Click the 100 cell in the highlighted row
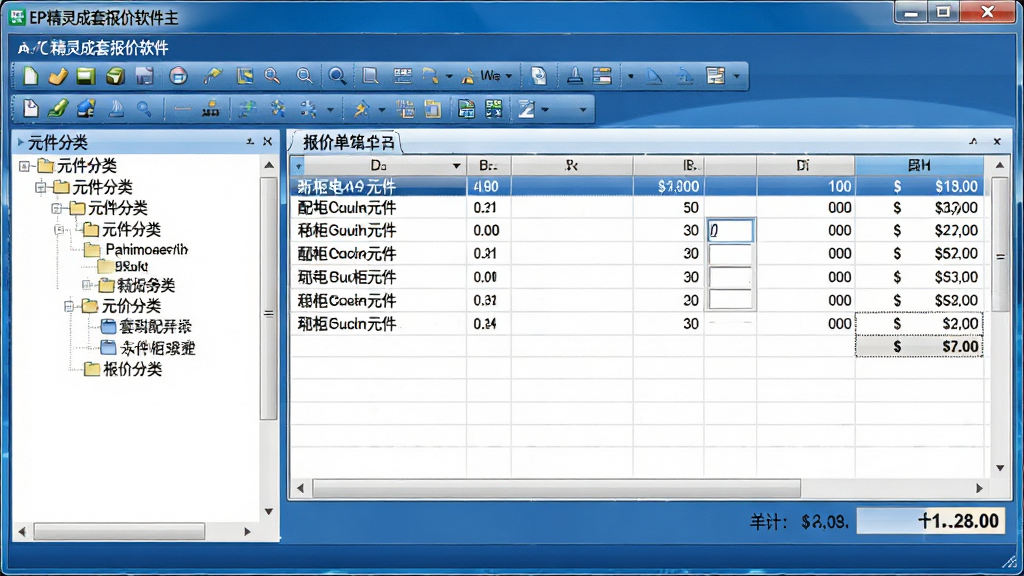The height and width of the screenshot is (576, 1024). coord(805,186)
